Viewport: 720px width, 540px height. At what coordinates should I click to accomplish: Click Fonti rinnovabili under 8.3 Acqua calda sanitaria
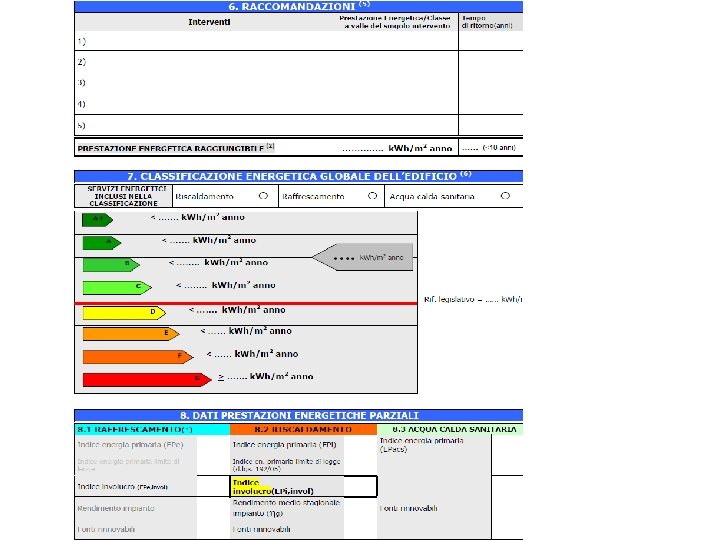pos(408,508)
